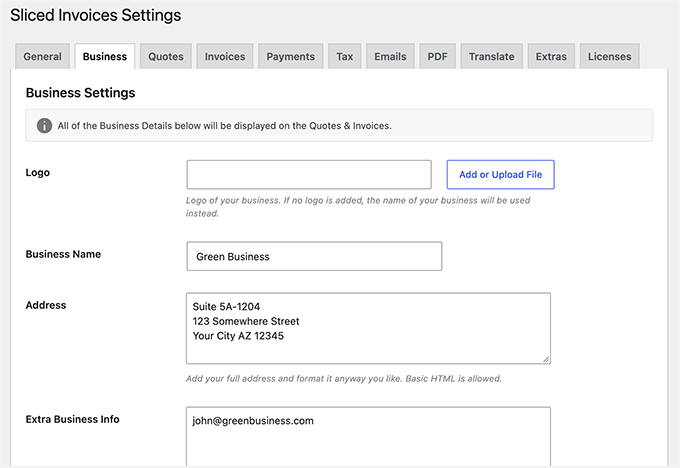Image resolution: width=680 pixels, height=468 pixels.
Task: Click the Extra Business Info text area
Action: pyautogui.click(x=369, y=436)
